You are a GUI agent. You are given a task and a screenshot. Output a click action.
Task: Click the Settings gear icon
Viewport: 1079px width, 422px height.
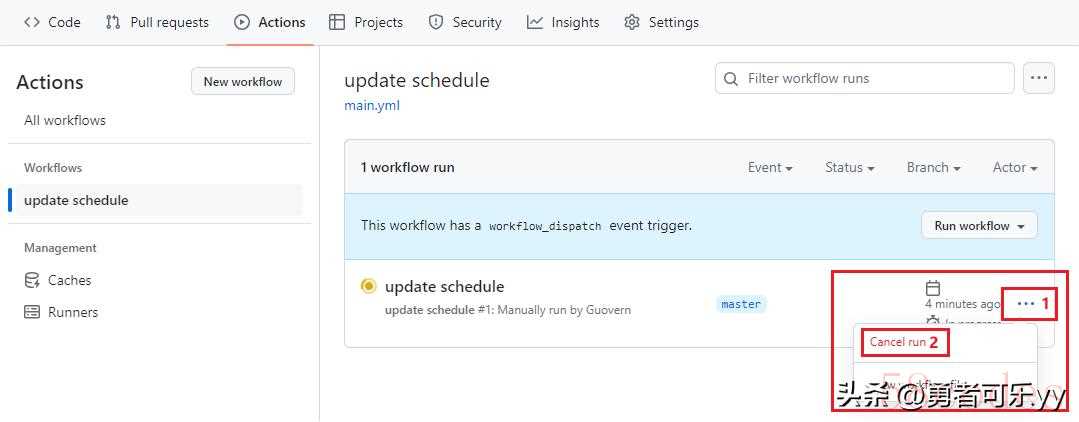point(631,22)
